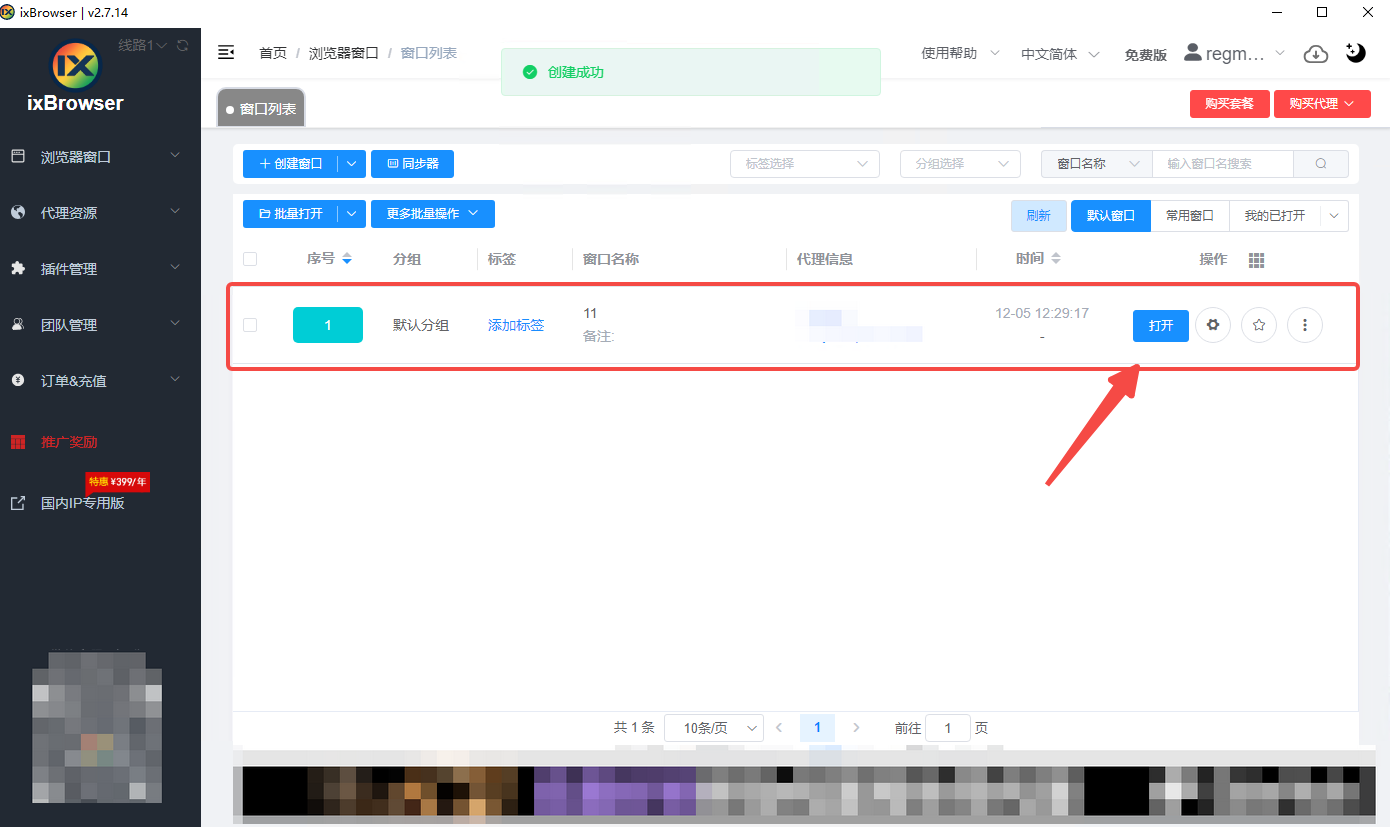This screenshot has height=827, width=1390.
Task: Toggle dark mode with the moon icon
Action: tap(1356, 54)
